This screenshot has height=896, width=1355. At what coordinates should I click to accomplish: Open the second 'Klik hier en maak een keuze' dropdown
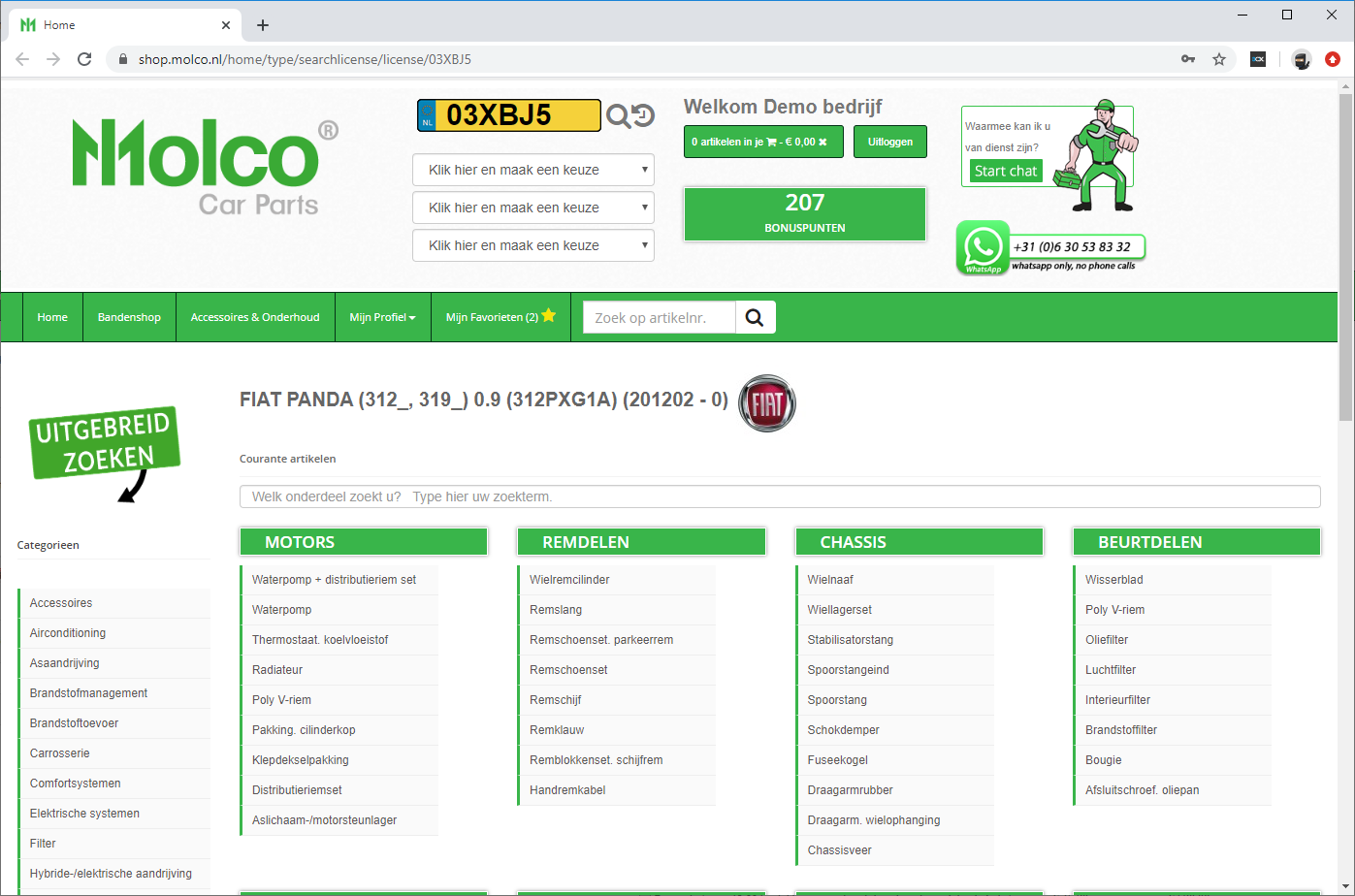pos(533,208)
